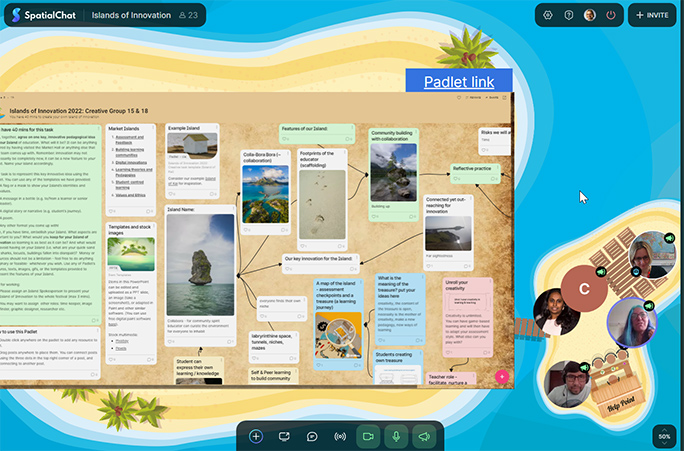The image size is (684, 451).
Task: Click the Remake button in Padlet header
Action: pos(475,98)
